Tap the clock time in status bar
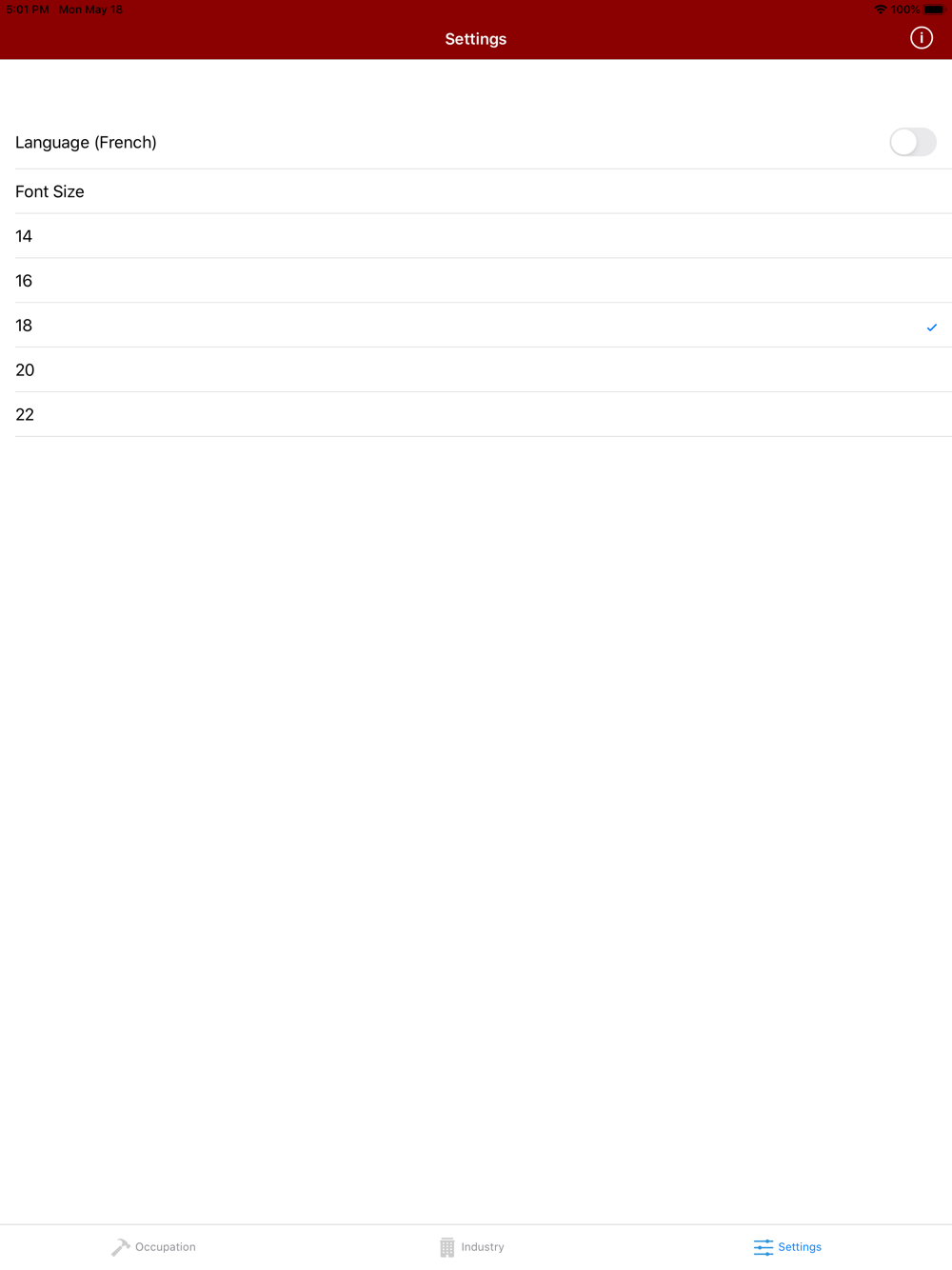This screenshot has height=1270, width=952. pyautogui.click(x=28, y=10)
